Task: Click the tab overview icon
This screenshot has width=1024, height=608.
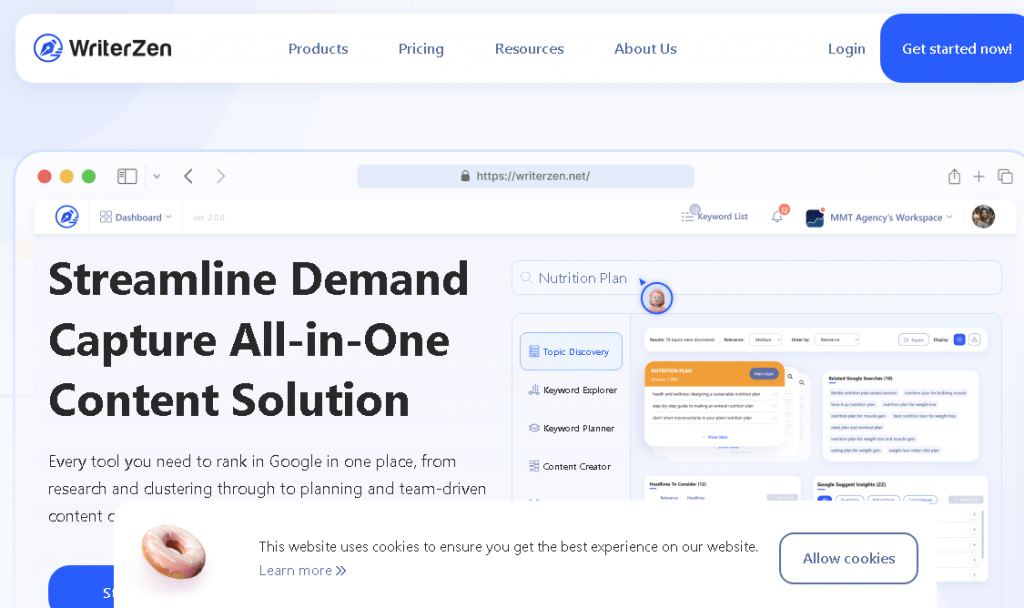Action: point(1005,176)
